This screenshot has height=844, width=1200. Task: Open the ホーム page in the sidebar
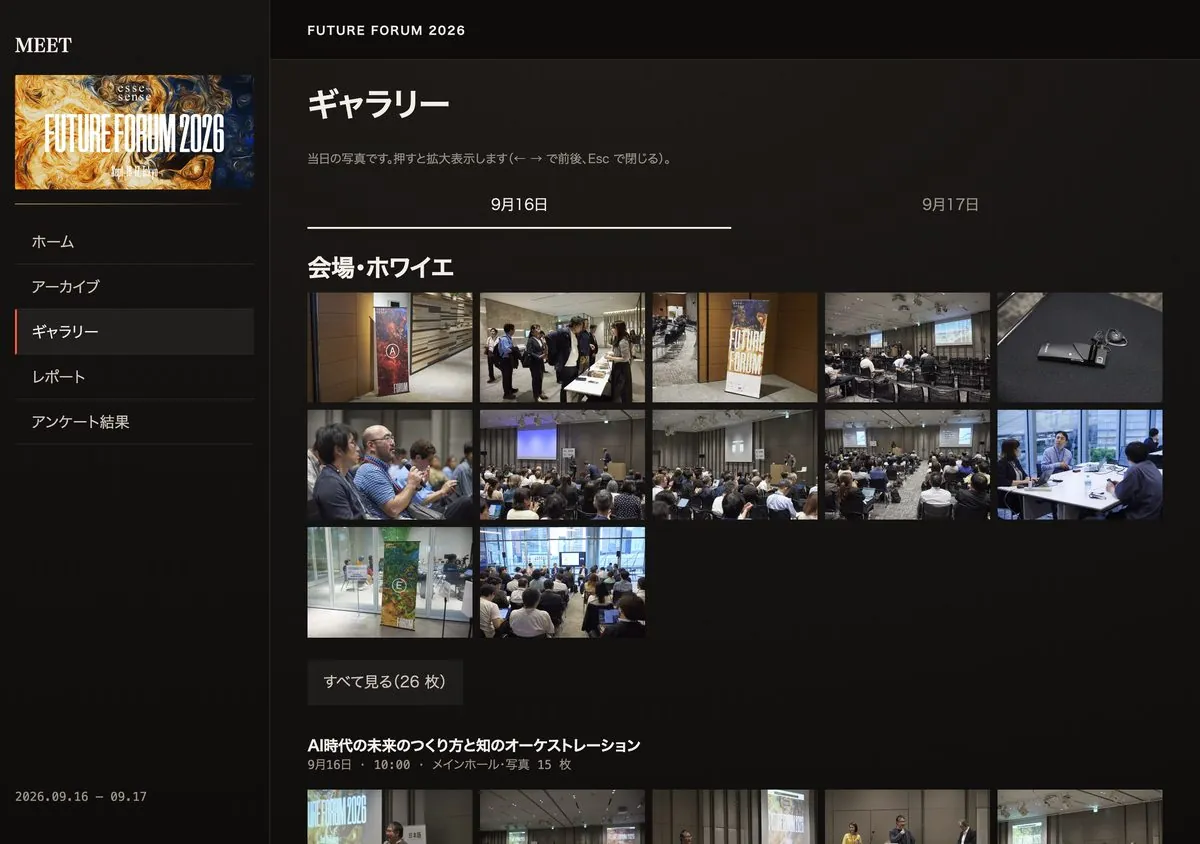pyautogui.click(x=134, y=242)
